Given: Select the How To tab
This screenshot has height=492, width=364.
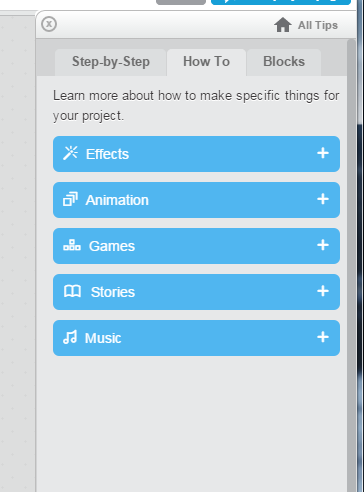Looking at the screenshot, I should 206,62.
